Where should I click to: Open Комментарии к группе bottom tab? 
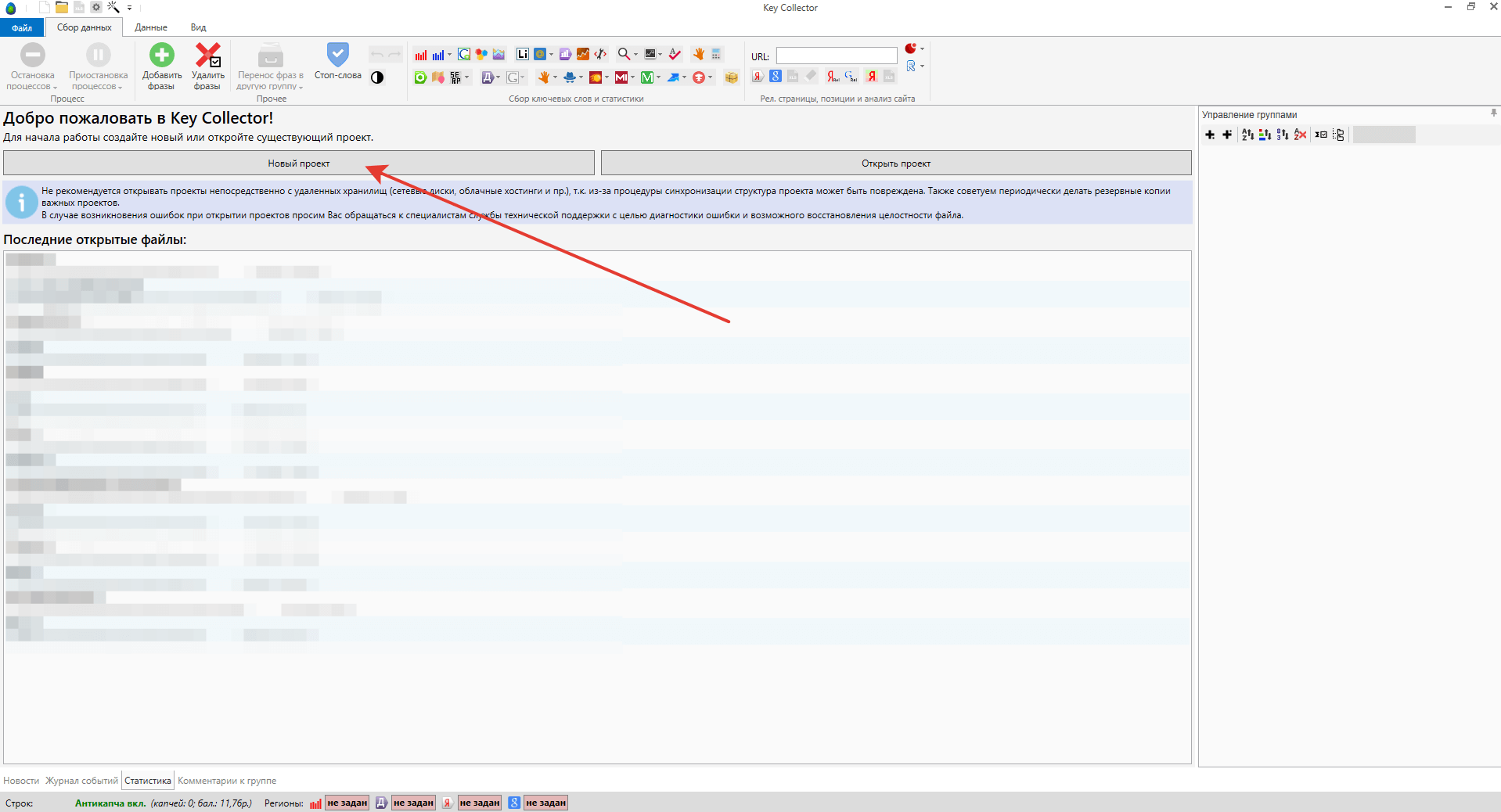pyautogui.click(x=227, y=781)
